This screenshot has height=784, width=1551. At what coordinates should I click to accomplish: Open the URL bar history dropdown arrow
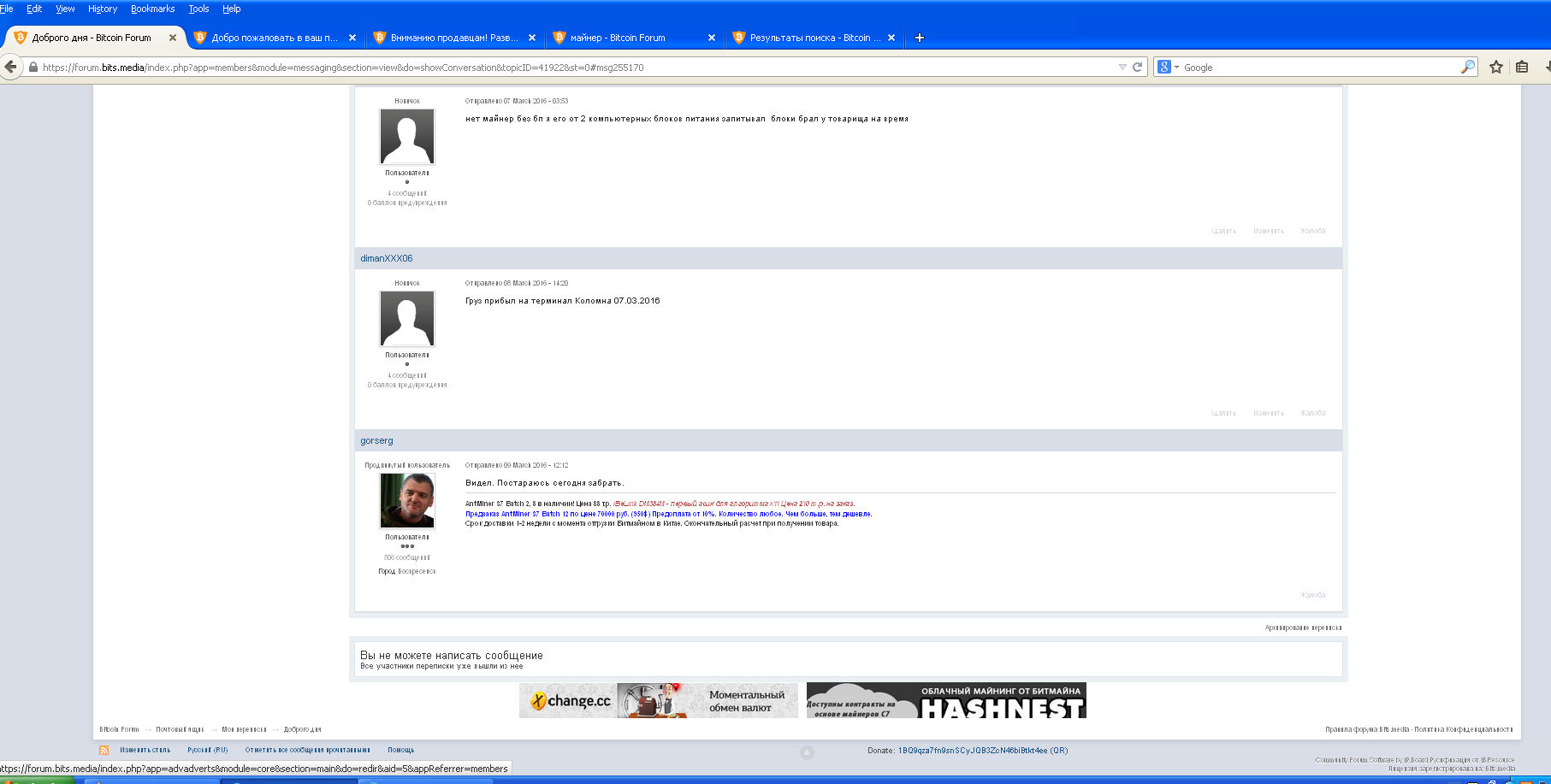pyautogui.click(x=1122, y=67)
